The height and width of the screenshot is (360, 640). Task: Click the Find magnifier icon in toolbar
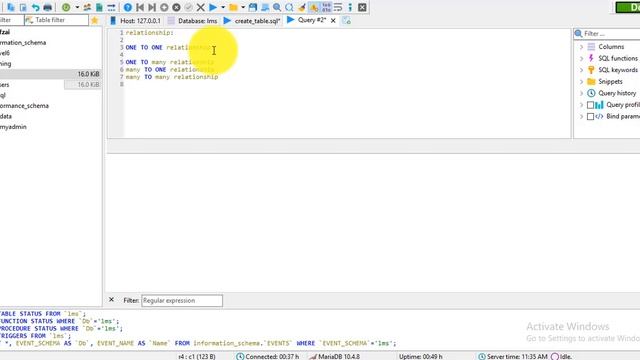[x=277, y=7]
